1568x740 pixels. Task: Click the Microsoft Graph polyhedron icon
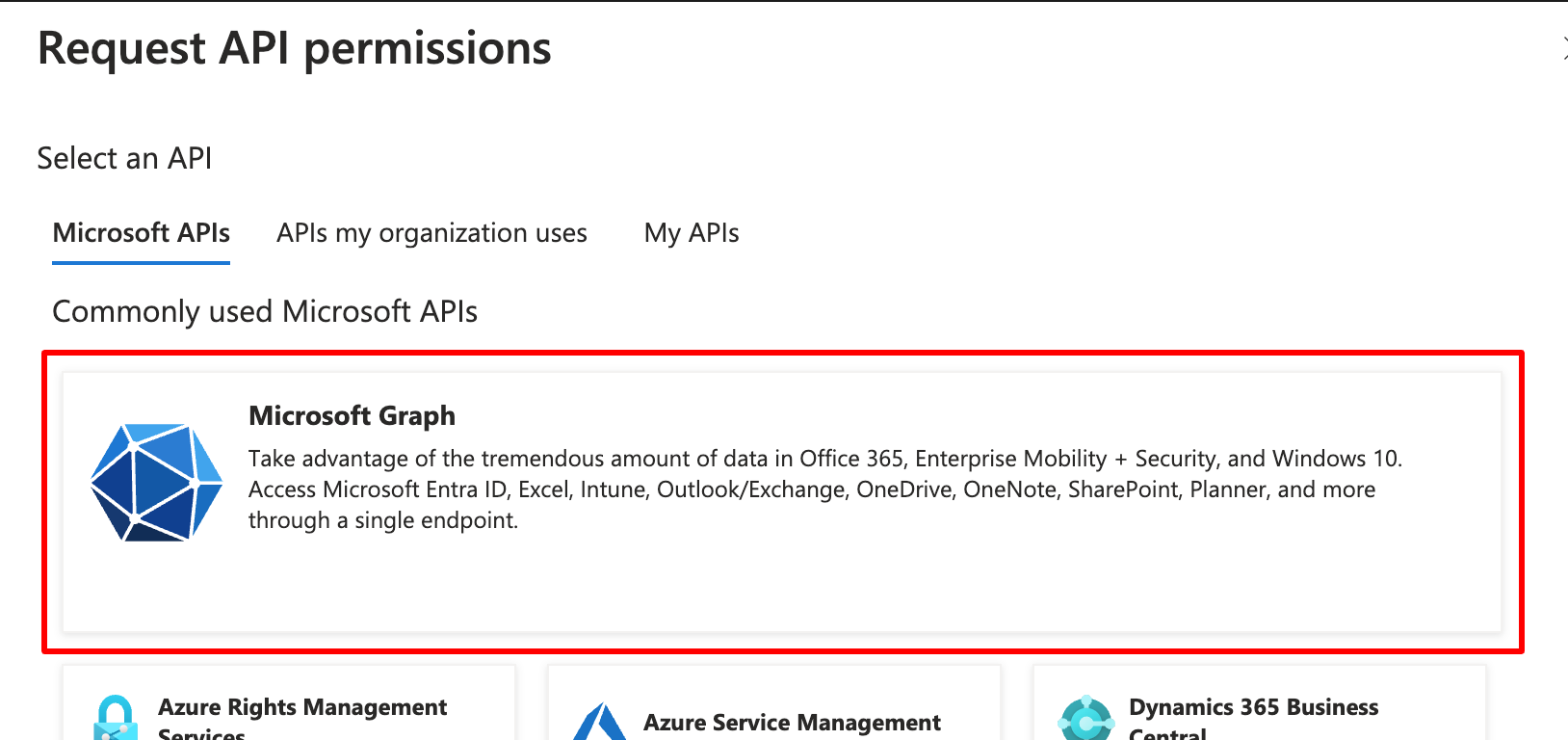pyautogui.click(x=157, y=482)
